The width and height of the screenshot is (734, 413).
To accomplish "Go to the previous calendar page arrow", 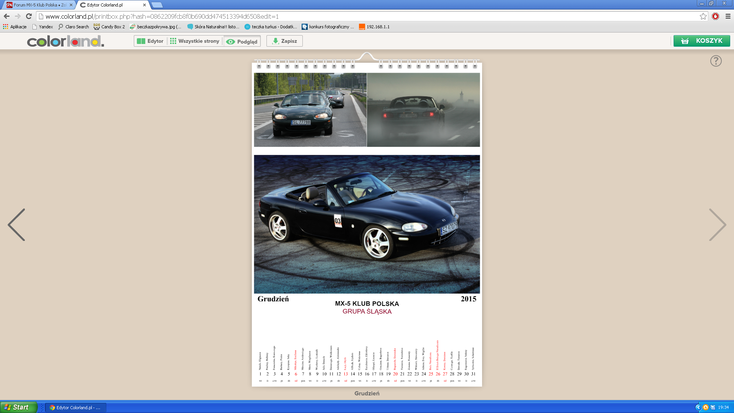I will (17, 225).
